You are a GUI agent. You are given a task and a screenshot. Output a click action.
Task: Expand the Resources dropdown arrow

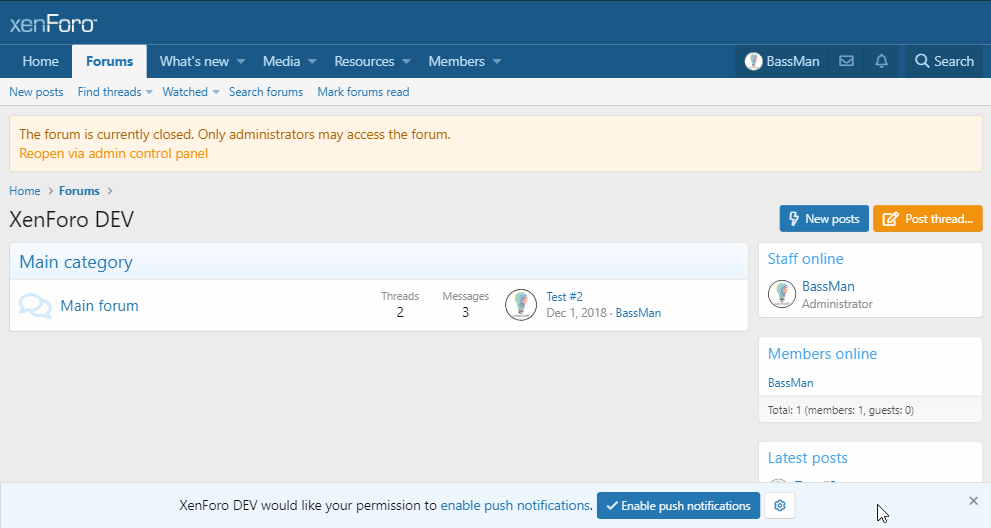click(x=406, y=62)
